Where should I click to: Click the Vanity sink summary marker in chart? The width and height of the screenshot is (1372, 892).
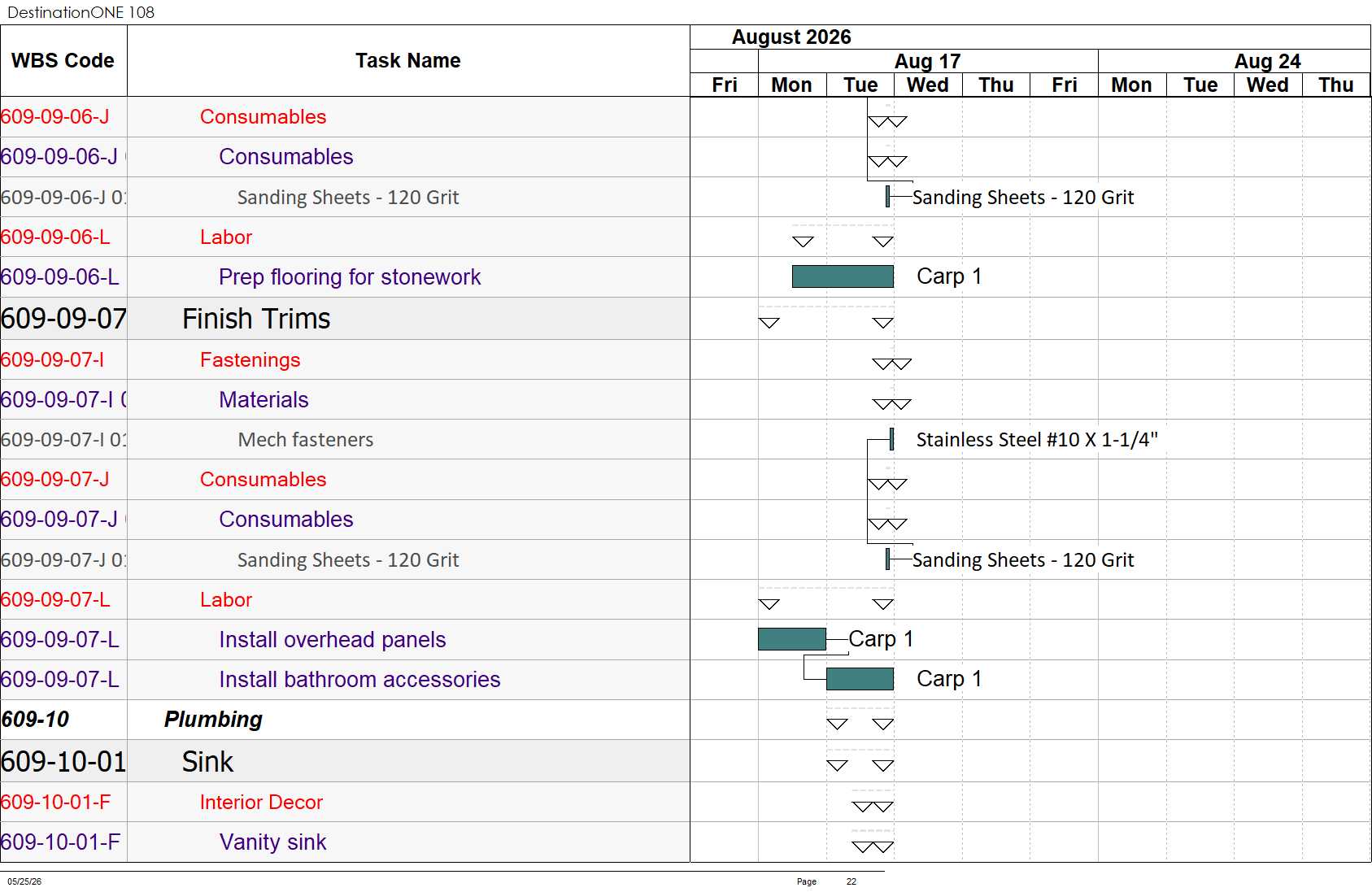(873, 847)
